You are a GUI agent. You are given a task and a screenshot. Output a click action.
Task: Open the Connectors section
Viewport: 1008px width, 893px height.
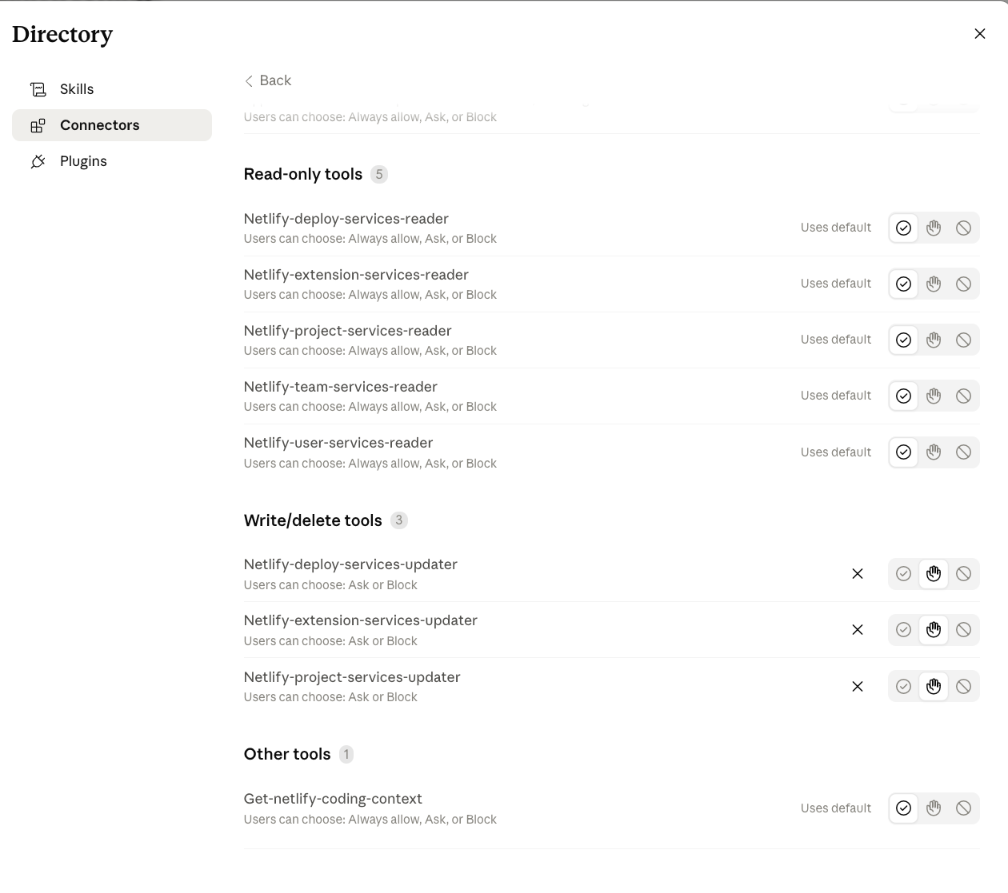[112, 125]
